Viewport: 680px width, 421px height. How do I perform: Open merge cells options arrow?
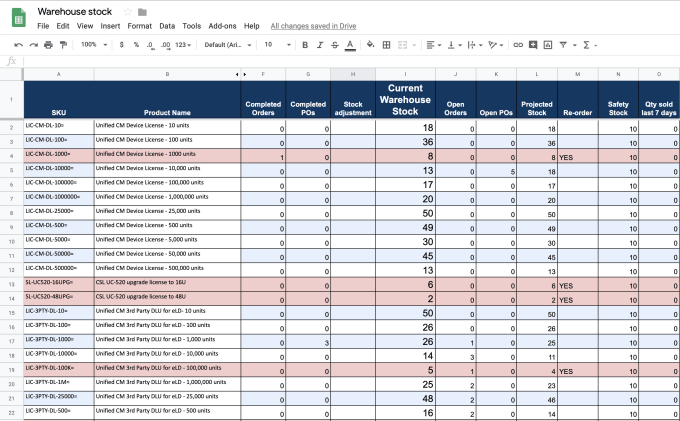click(x=414, y=45)
